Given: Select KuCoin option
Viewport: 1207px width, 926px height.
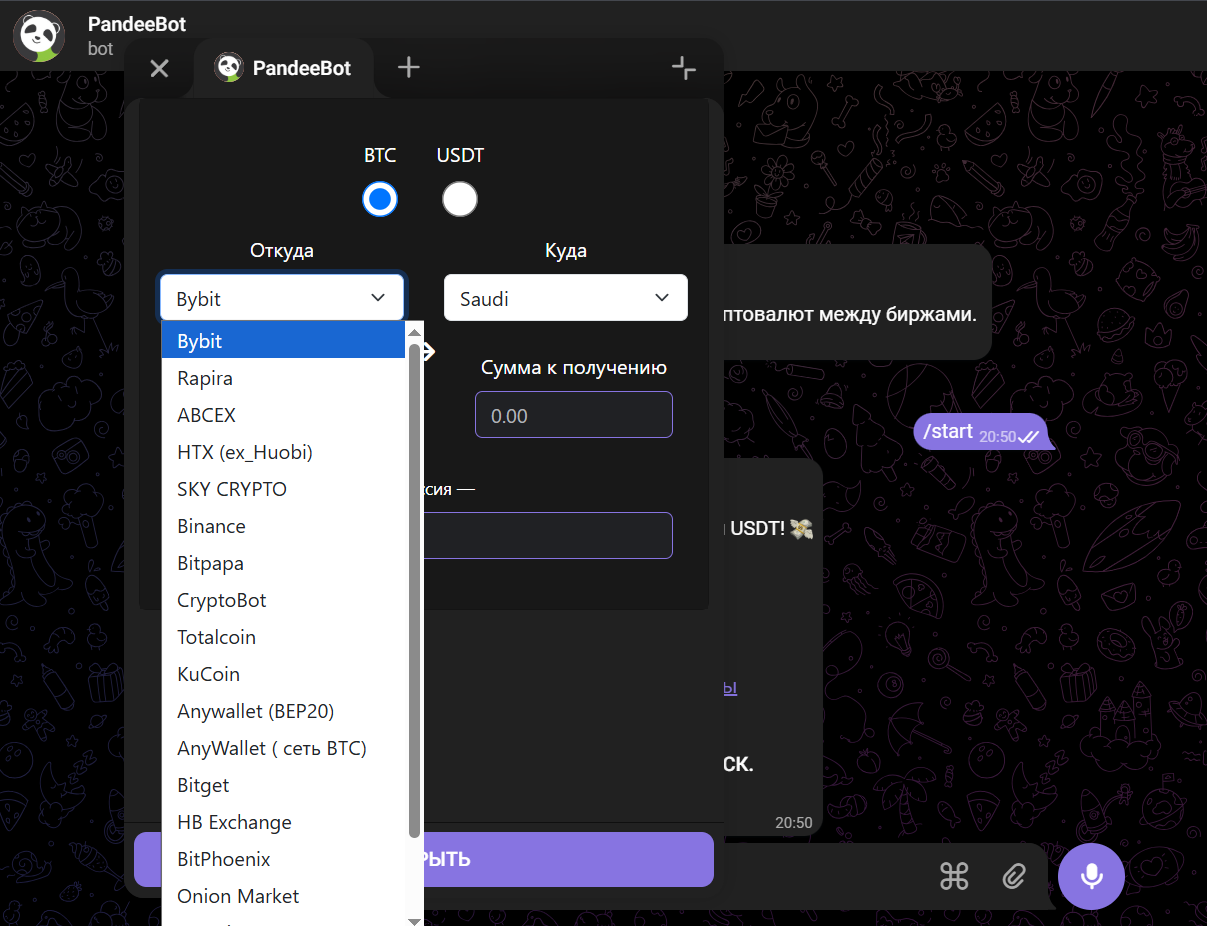Looking at the screenshot, I should pos(283,674).
